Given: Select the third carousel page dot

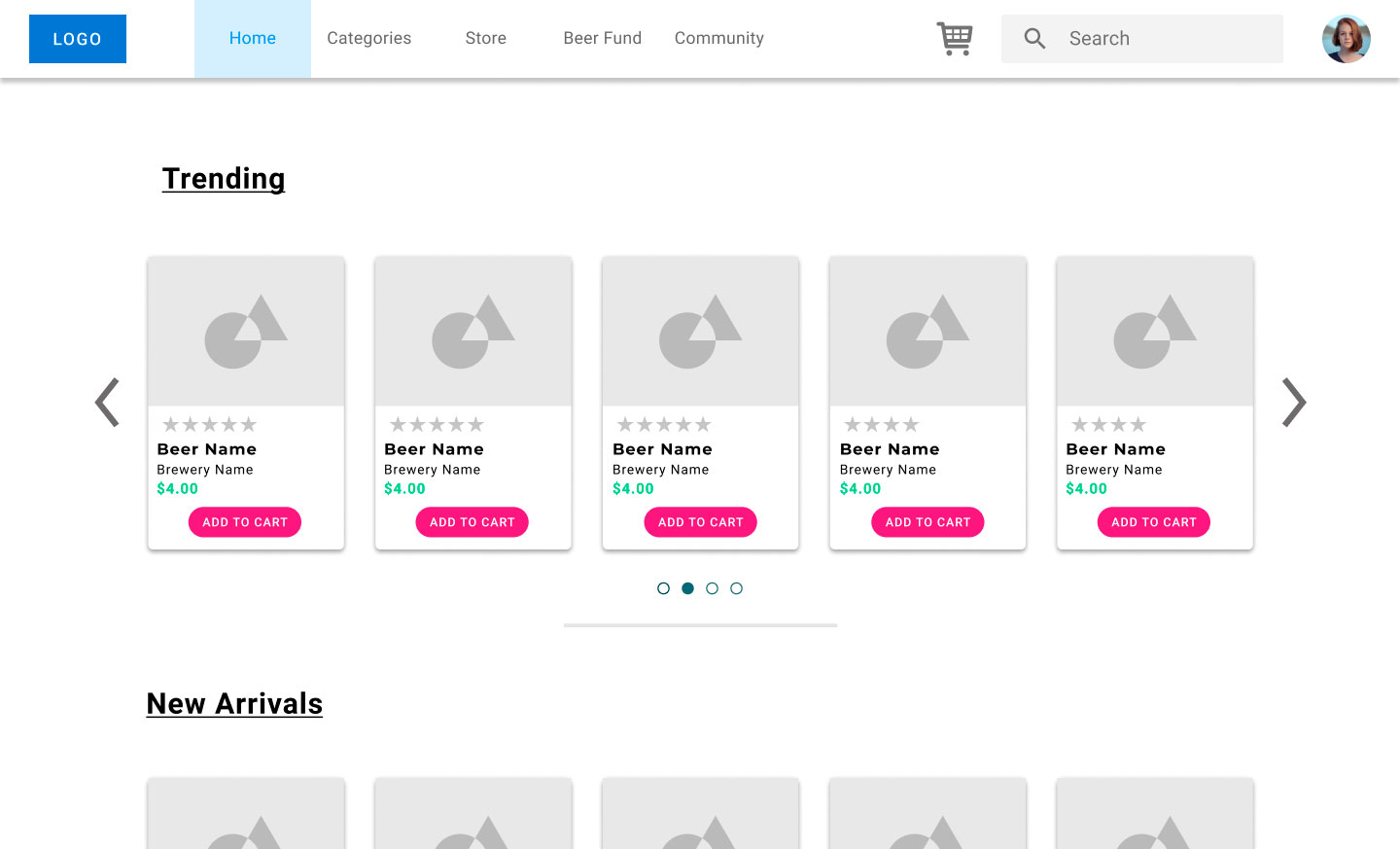Looking at the screenshot, I should coord(712,588).
